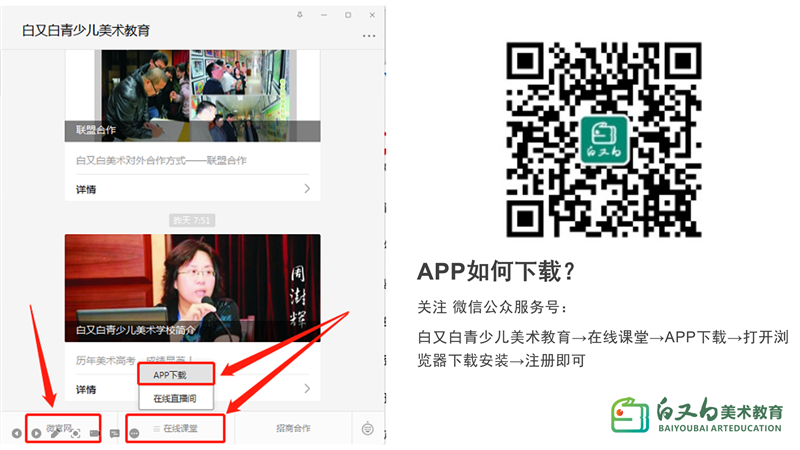Click the chat title 白又白青少儿美术教育
This screenshot has width=800, height=450.
pyautogui.click(x=86, y=31)
